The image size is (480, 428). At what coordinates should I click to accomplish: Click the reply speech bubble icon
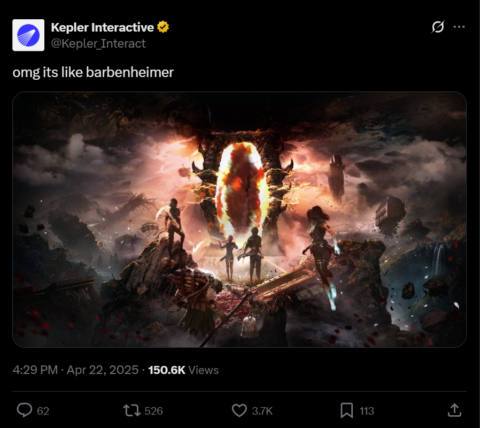point(25,410)
